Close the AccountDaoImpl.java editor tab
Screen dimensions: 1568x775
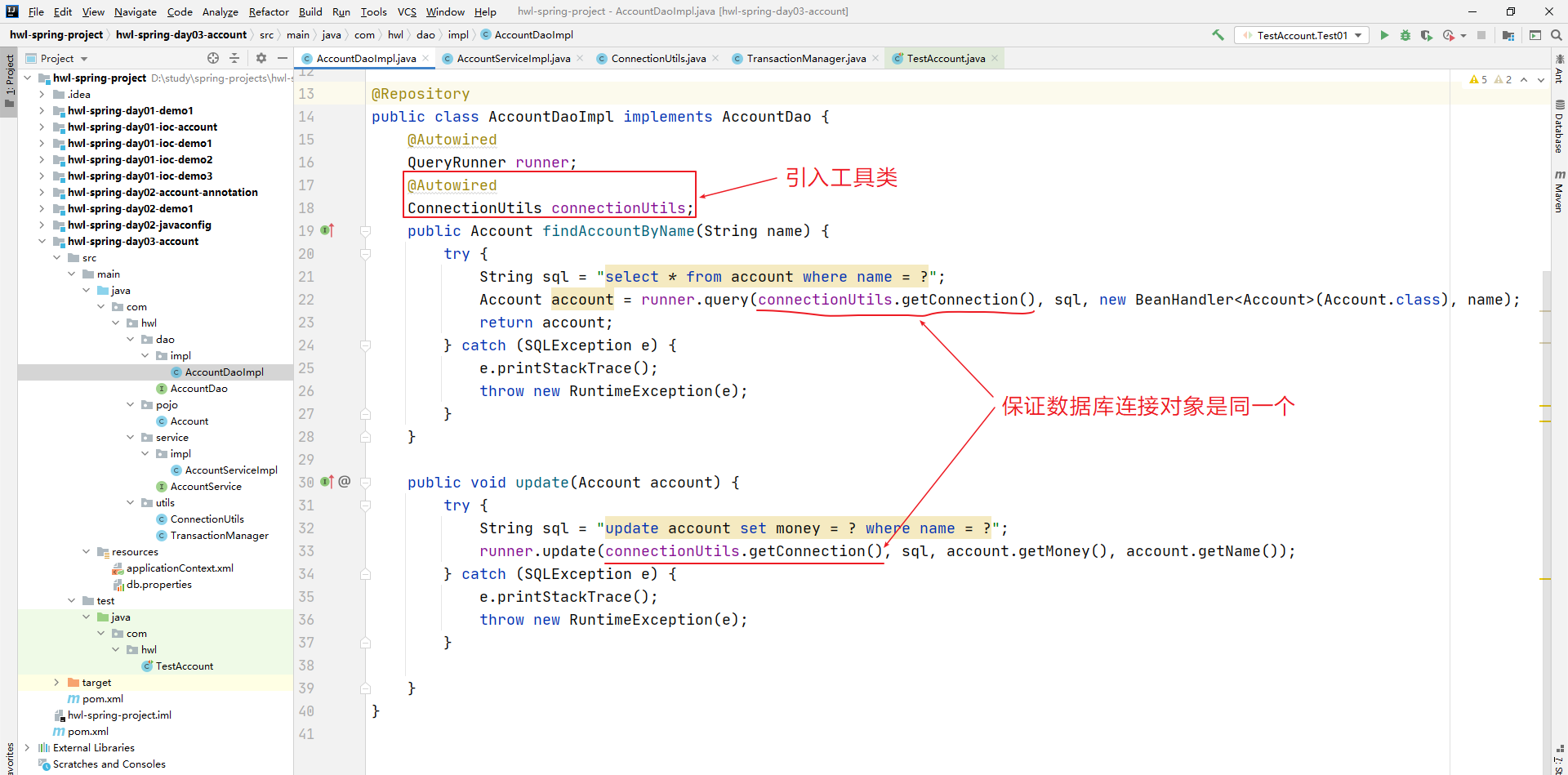click(425, 58)
